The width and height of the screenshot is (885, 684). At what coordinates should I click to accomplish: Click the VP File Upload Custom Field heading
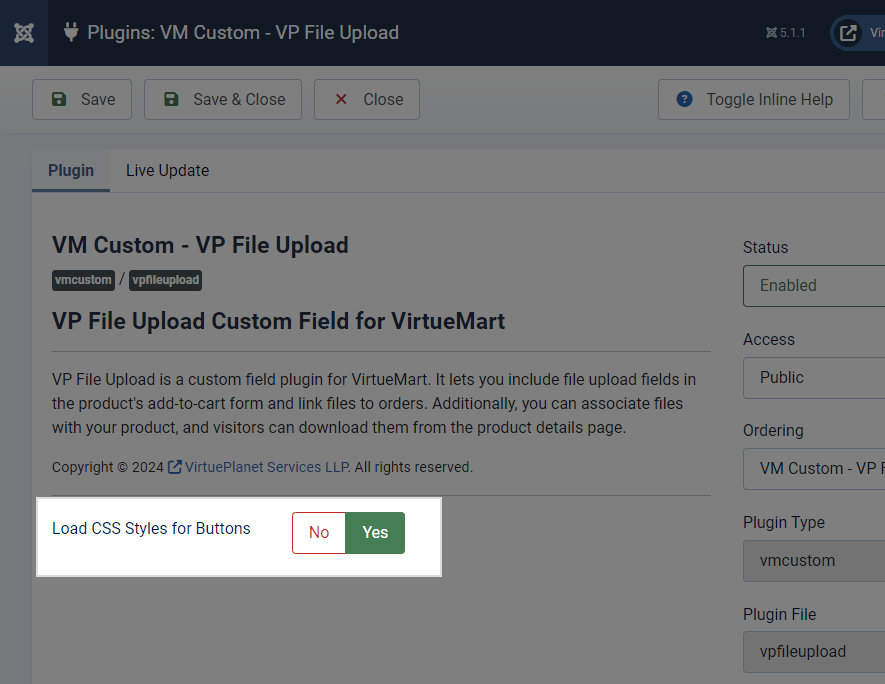[x=278, y=321]
